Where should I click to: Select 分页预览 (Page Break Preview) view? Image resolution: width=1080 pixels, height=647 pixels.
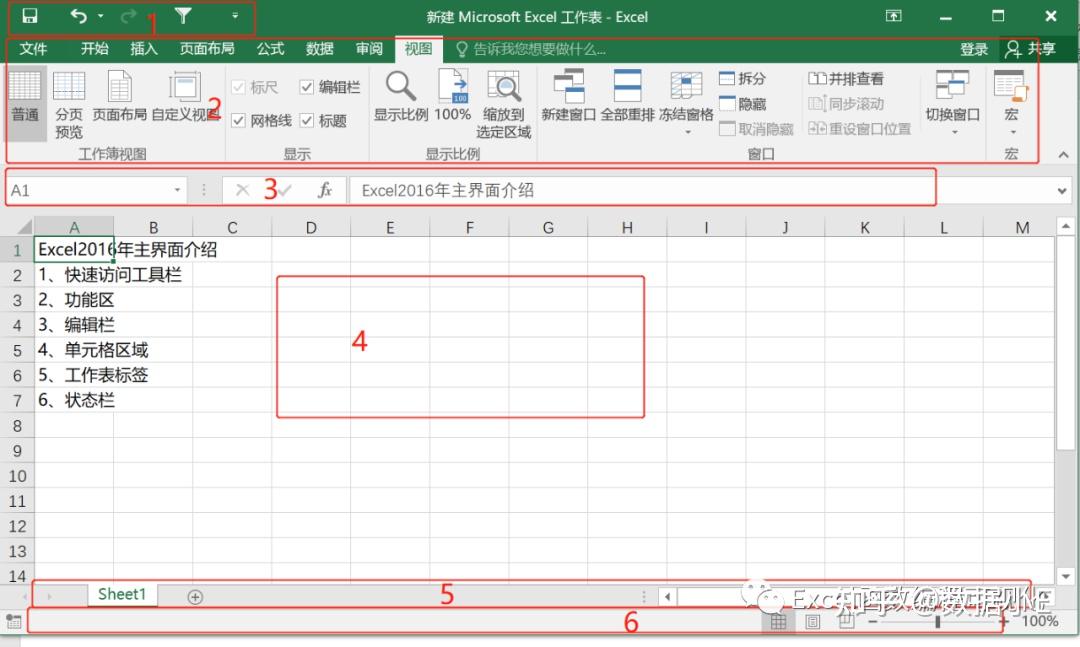(68, 100)
